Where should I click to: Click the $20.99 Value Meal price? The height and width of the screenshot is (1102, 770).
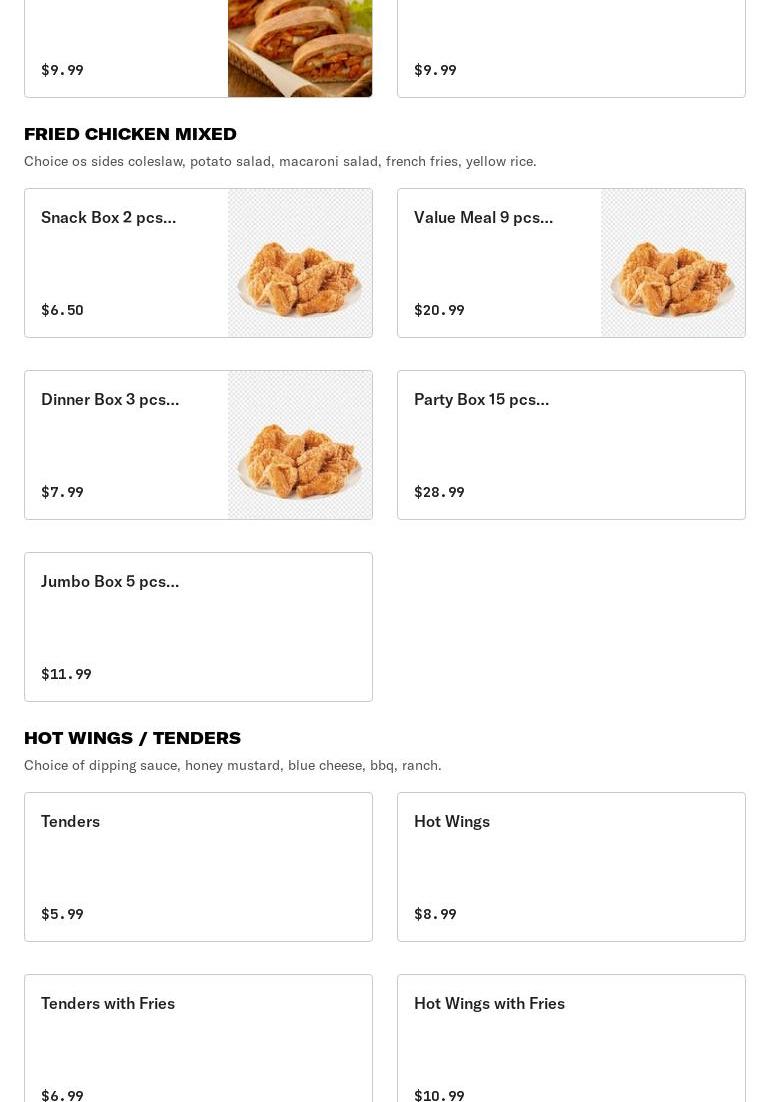point(439,310)
